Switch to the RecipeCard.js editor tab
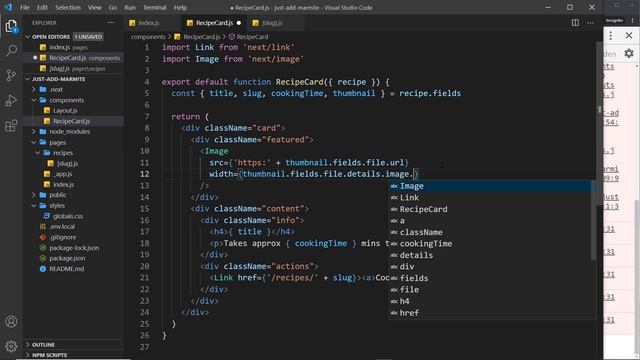This screenshot has height=360, width=640. [x=213, y=23]
